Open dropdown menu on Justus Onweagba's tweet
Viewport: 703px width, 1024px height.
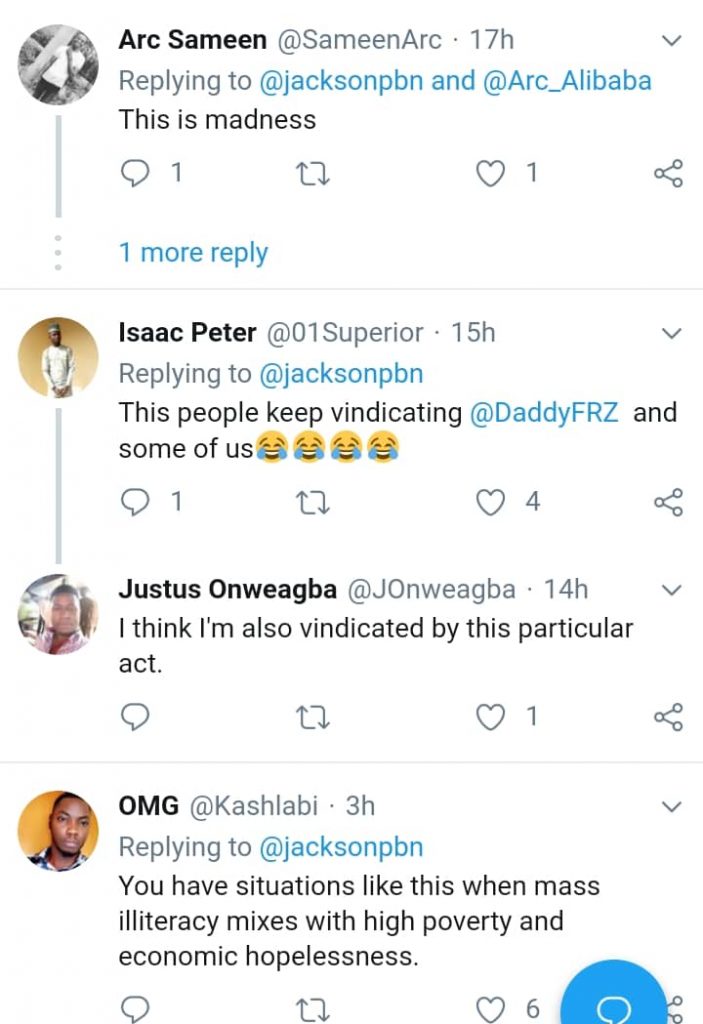click(672, 591)
